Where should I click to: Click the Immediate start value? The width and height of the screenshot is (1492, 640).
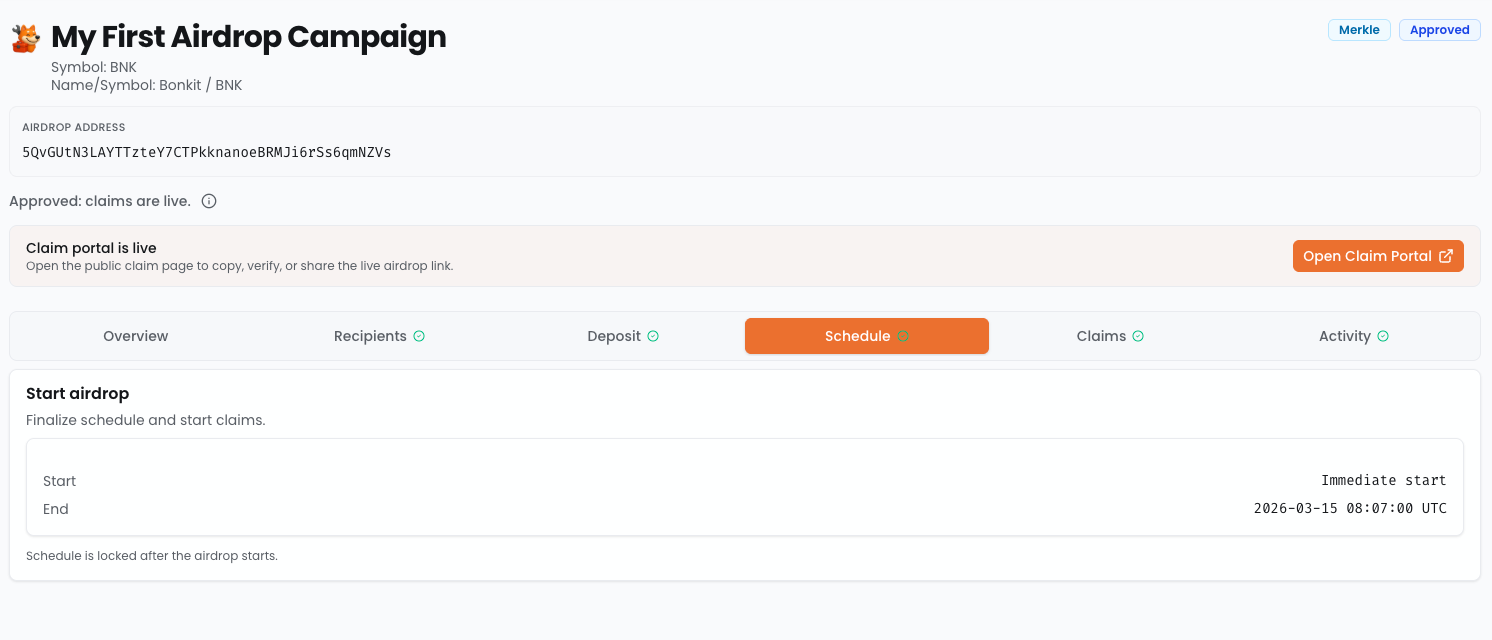[x=1383, y=481]
